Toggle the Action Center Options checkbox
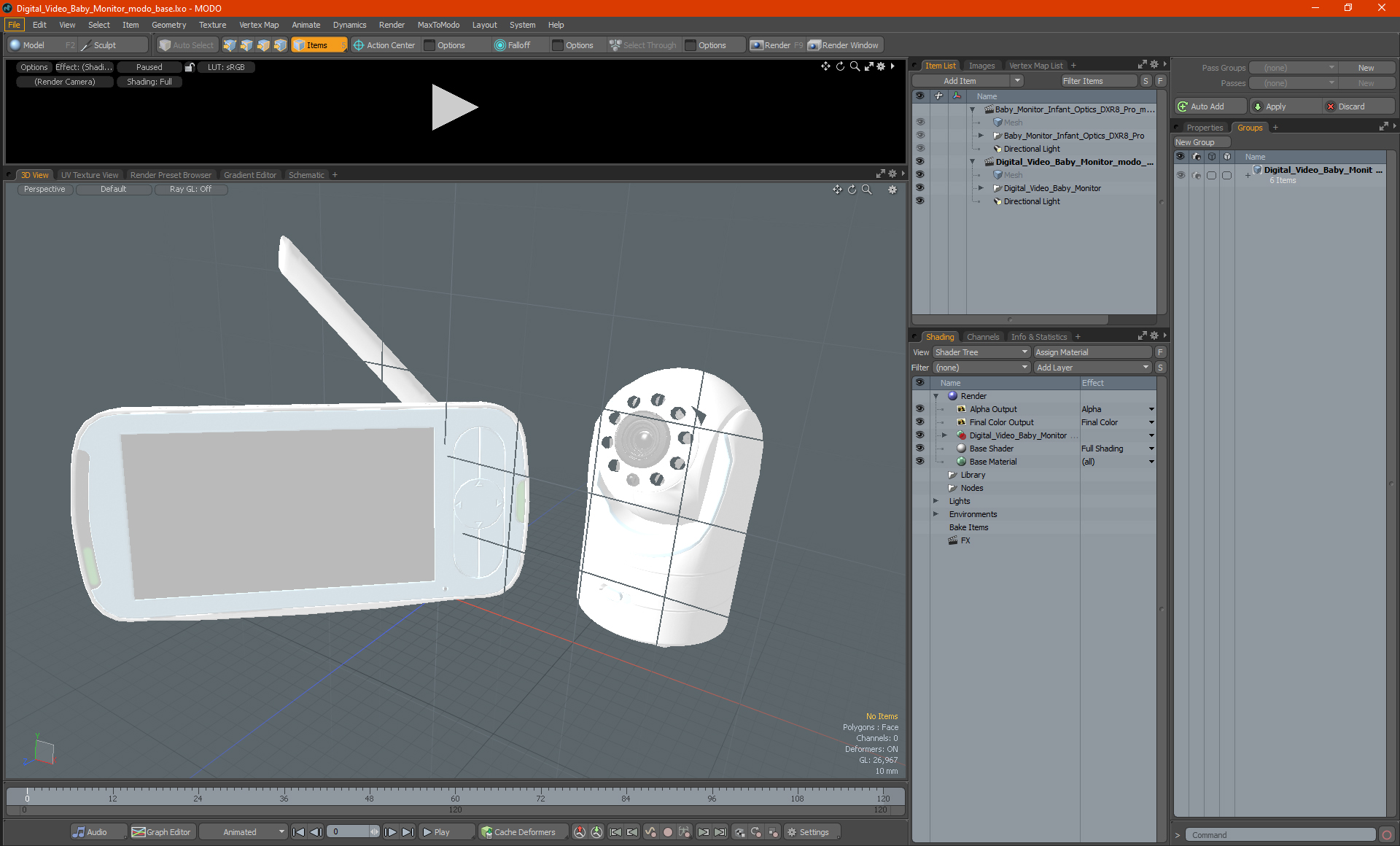The image size is (1400, 846). tap(430, 45)
